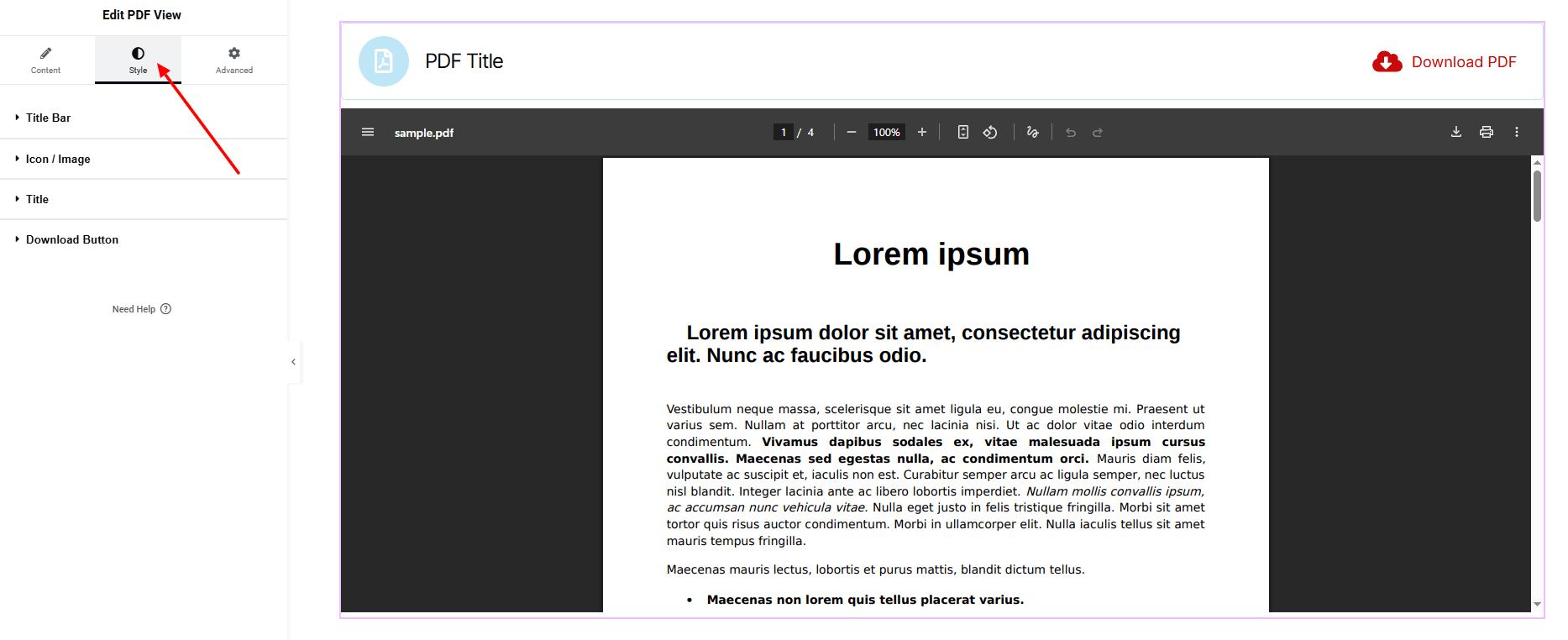Click the zoom in plus button
Image resolution: width=1568 pixels, height=640 pixels.
pos(922,132)
